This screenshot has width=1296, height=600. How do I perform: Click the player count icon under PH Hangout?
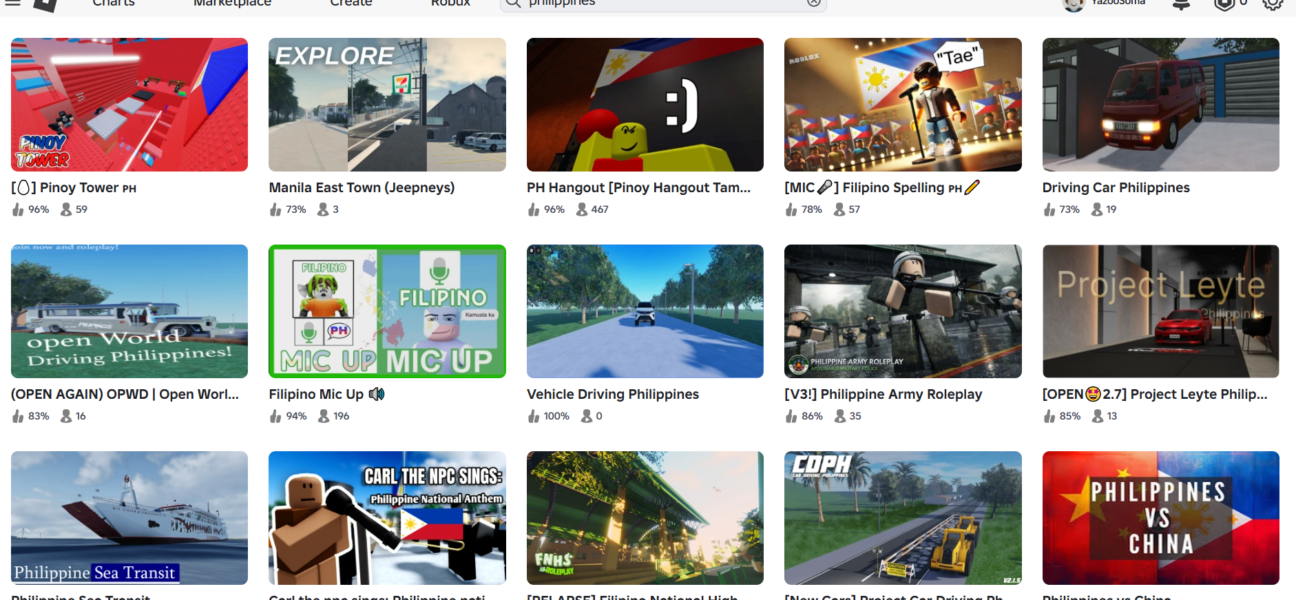(582, 210)
